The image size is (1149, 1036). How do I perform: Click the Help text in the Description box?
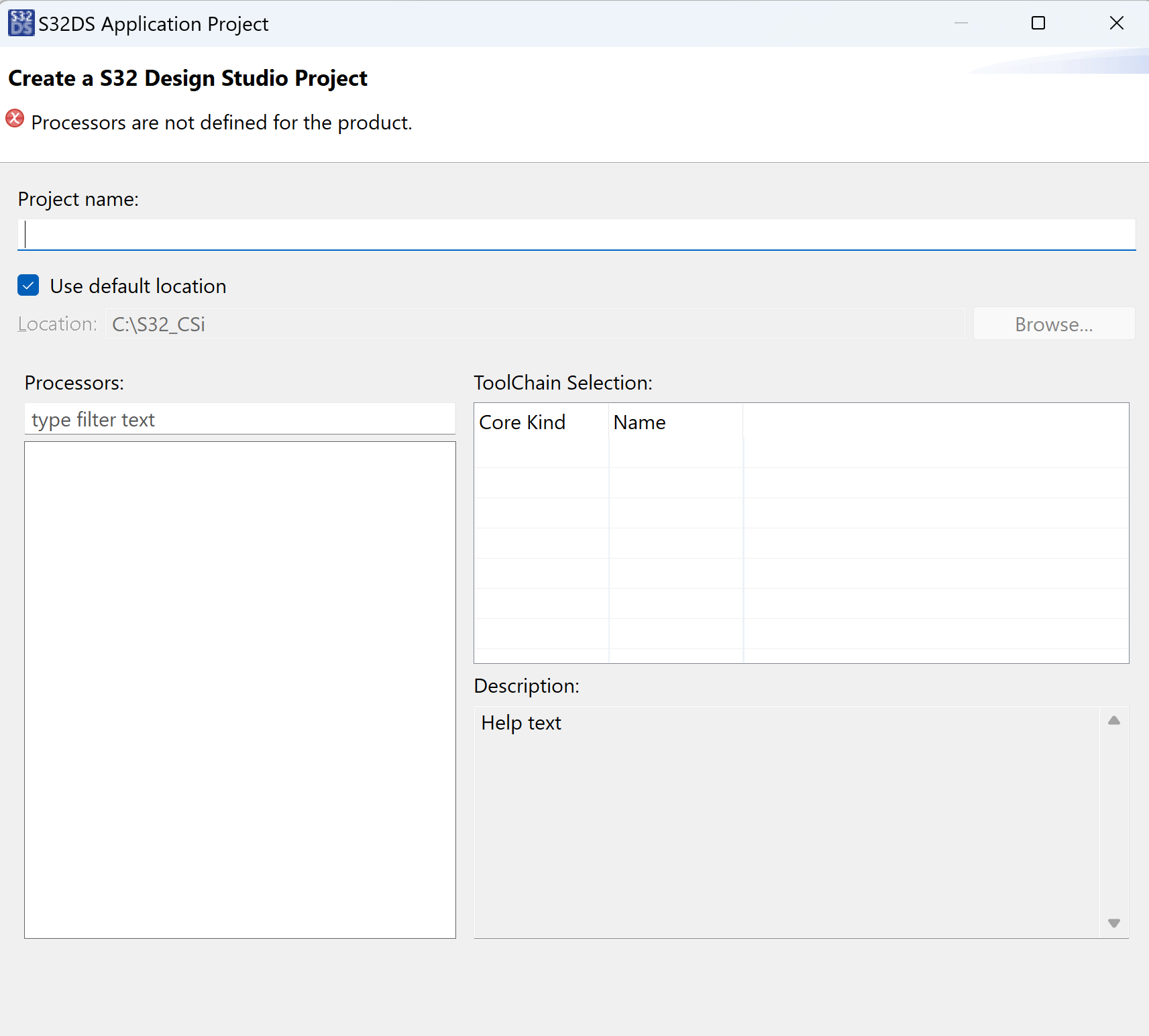521,723
